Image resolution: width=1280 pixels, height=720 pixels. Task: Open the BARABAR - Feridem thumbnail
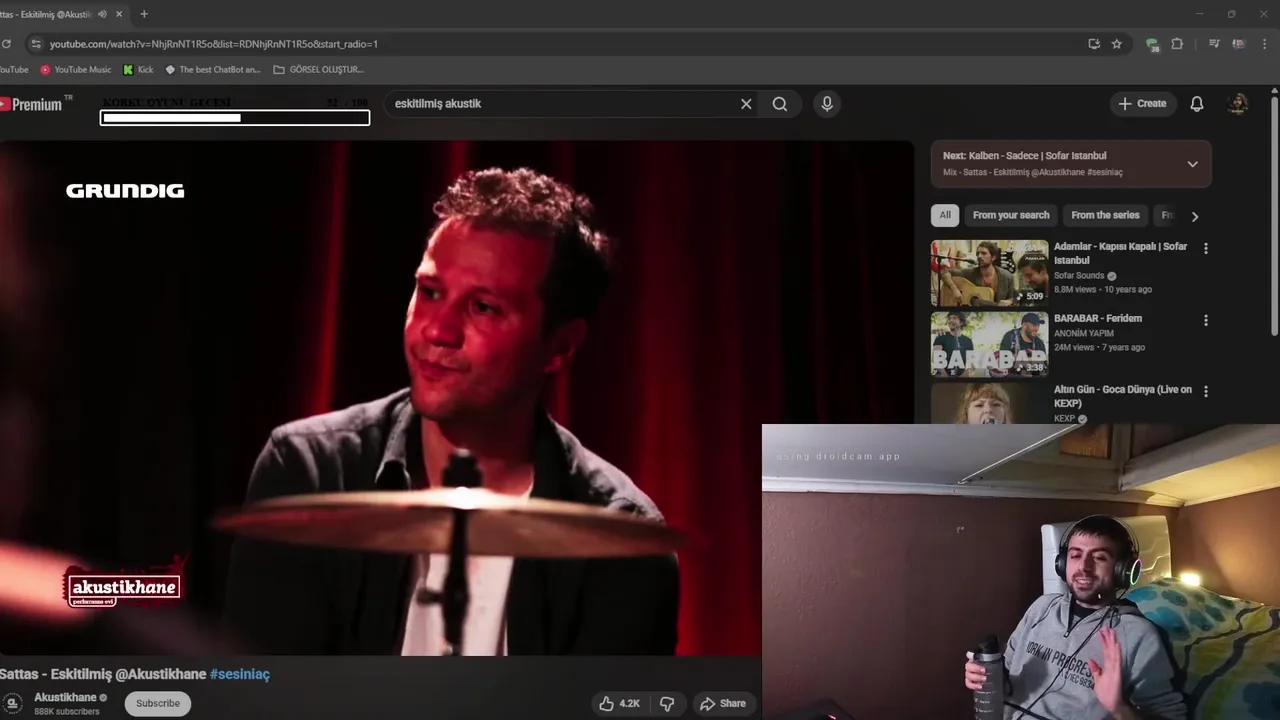(989, 344)
